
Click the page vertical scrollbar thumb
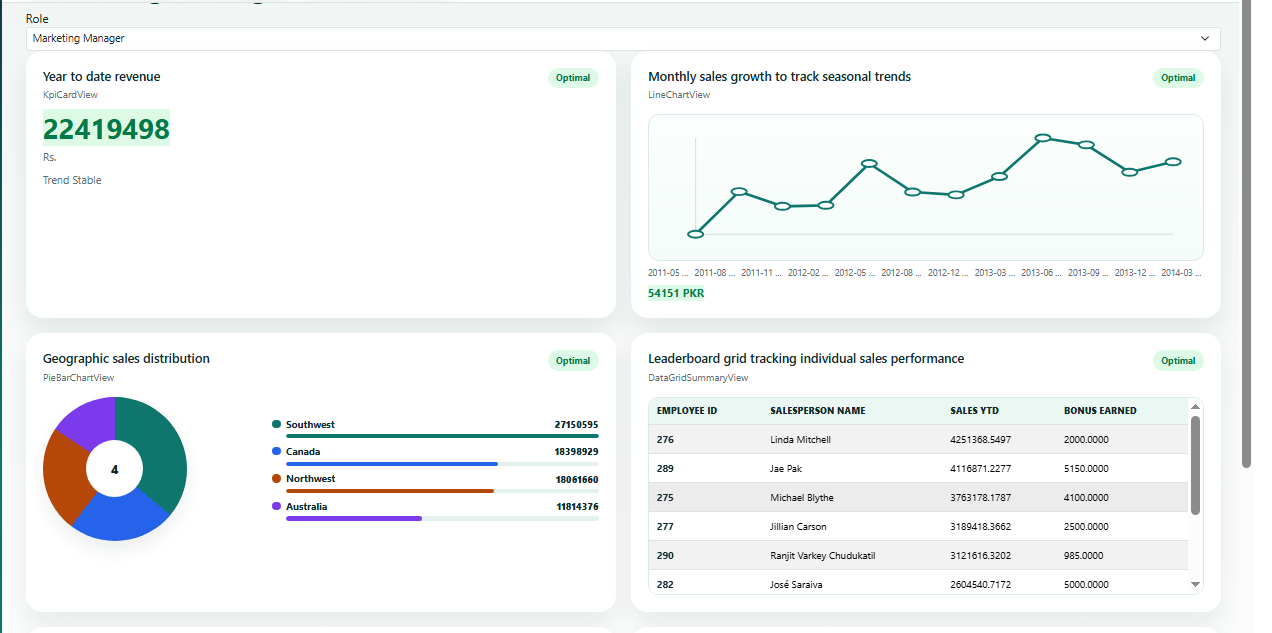(1246, 234)
